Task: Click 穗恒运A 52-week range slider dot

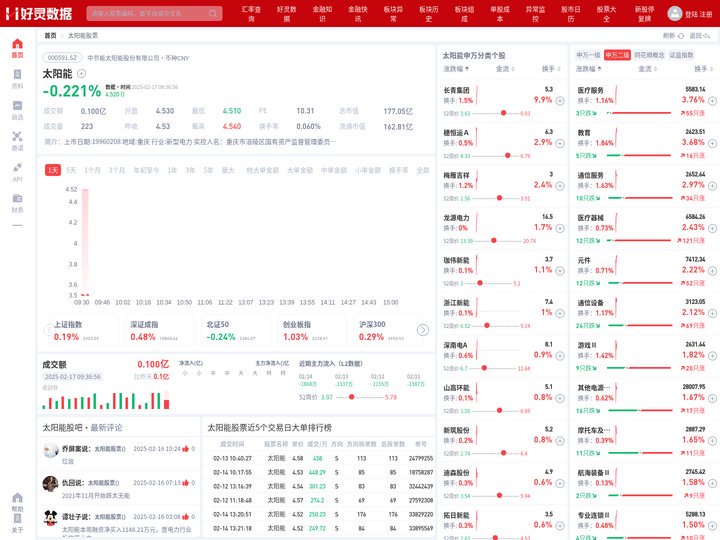Action: [x=507, y=156]
